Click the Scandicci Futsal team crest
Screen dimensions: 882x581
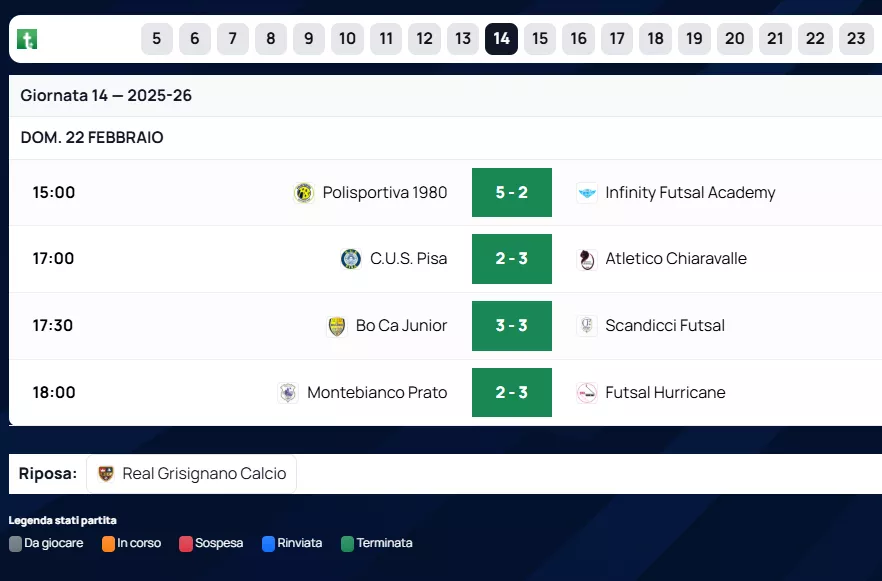point(587,326)
